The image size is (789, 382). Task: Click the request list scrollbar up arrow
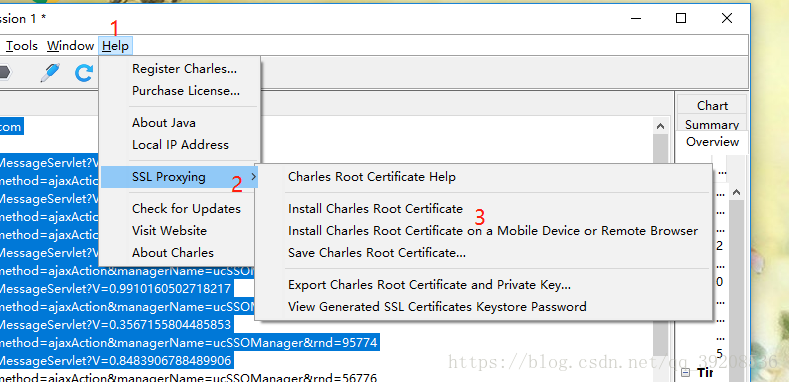click(x=660, y=126)
